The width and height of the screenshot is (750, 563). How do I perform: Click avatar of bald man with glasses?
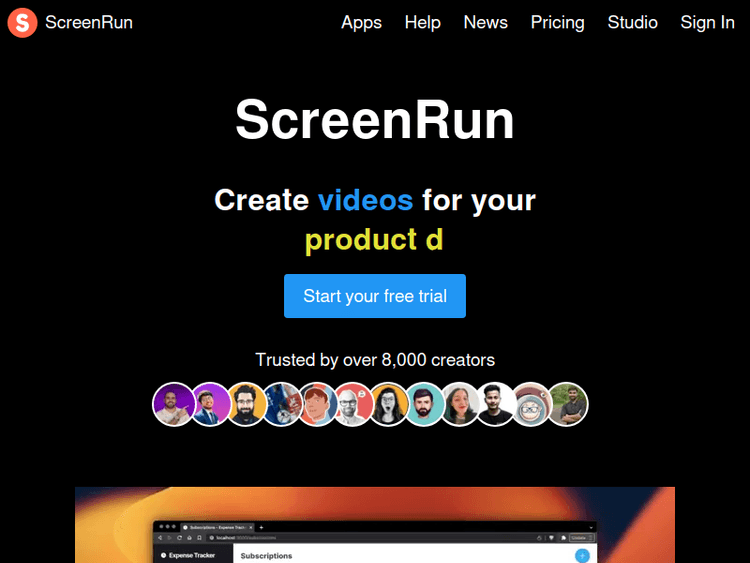[353, 404]
